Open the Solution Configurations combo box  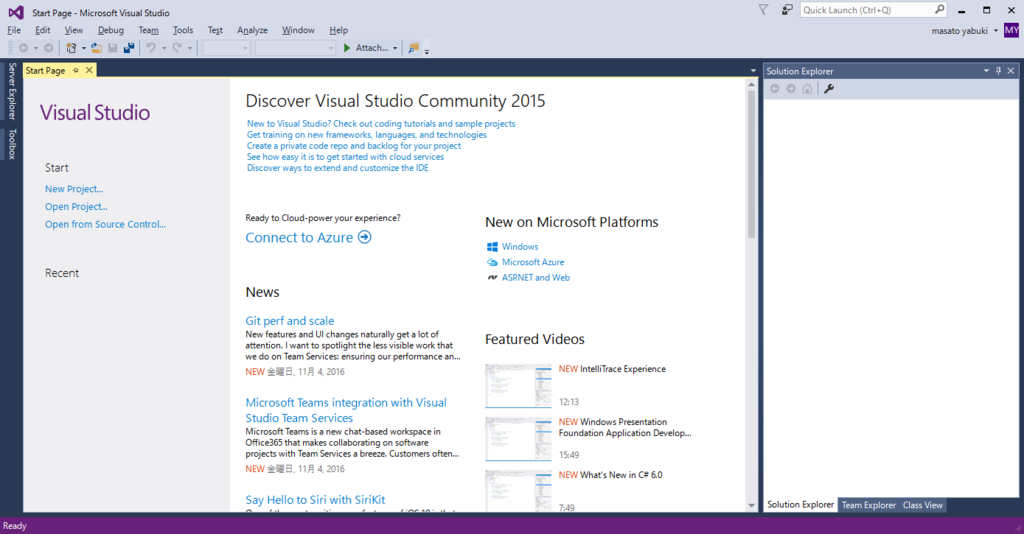point(227,48)
